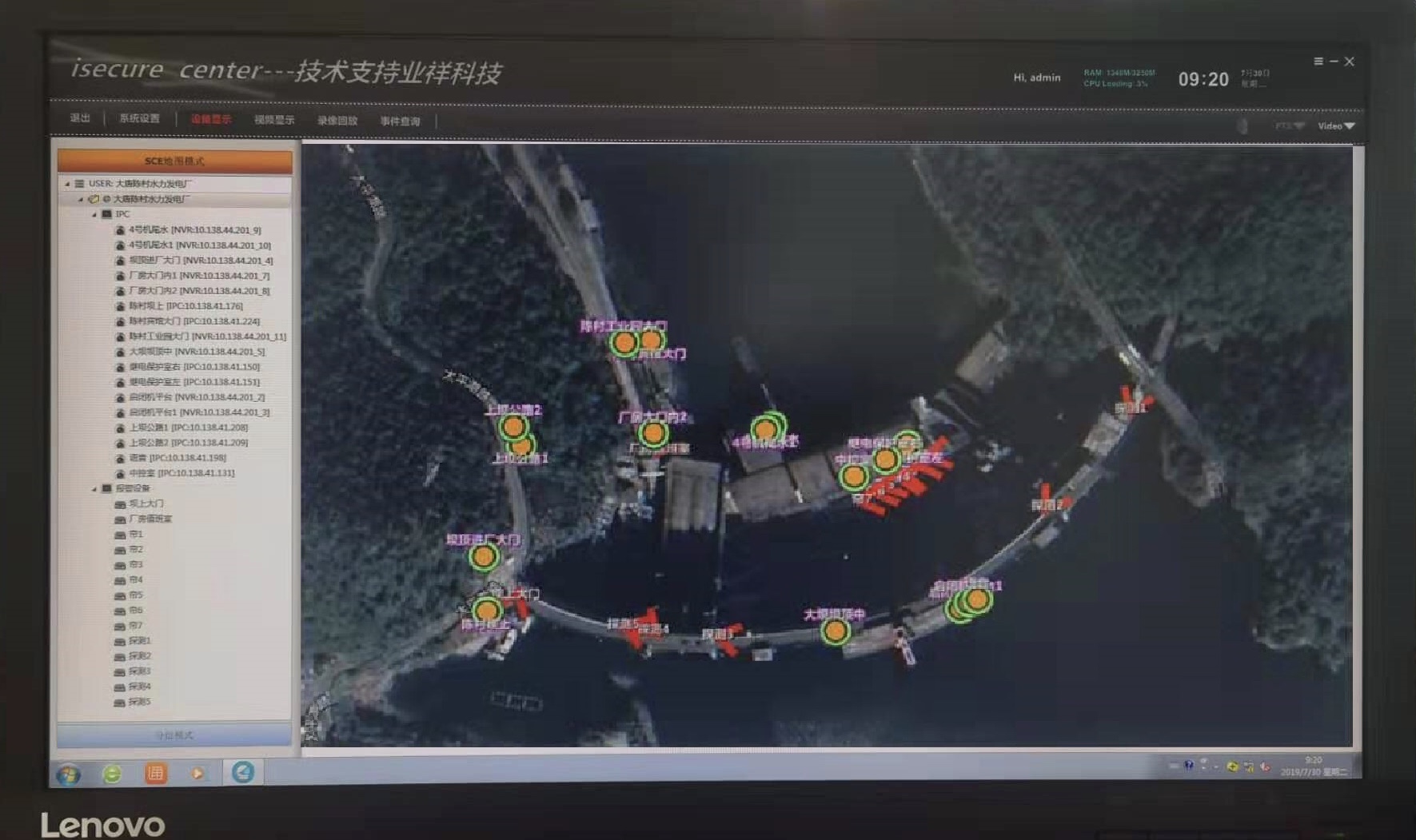Viewport: 1416px width, 840px height.
Task: Click the blue mode button below device tree
Action: point(174,735)
